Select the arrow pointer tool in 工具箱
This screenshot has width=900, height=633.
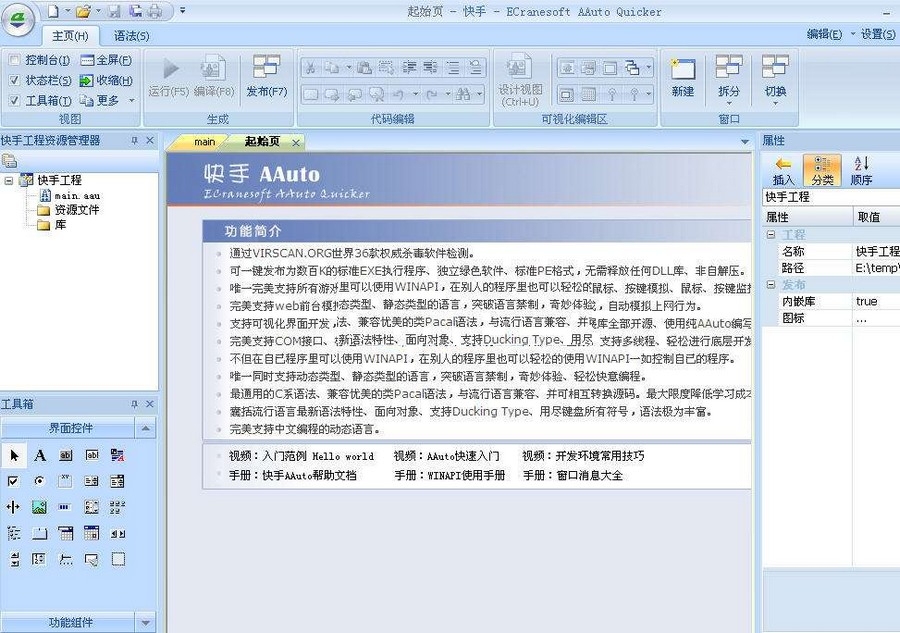(13, 456)
